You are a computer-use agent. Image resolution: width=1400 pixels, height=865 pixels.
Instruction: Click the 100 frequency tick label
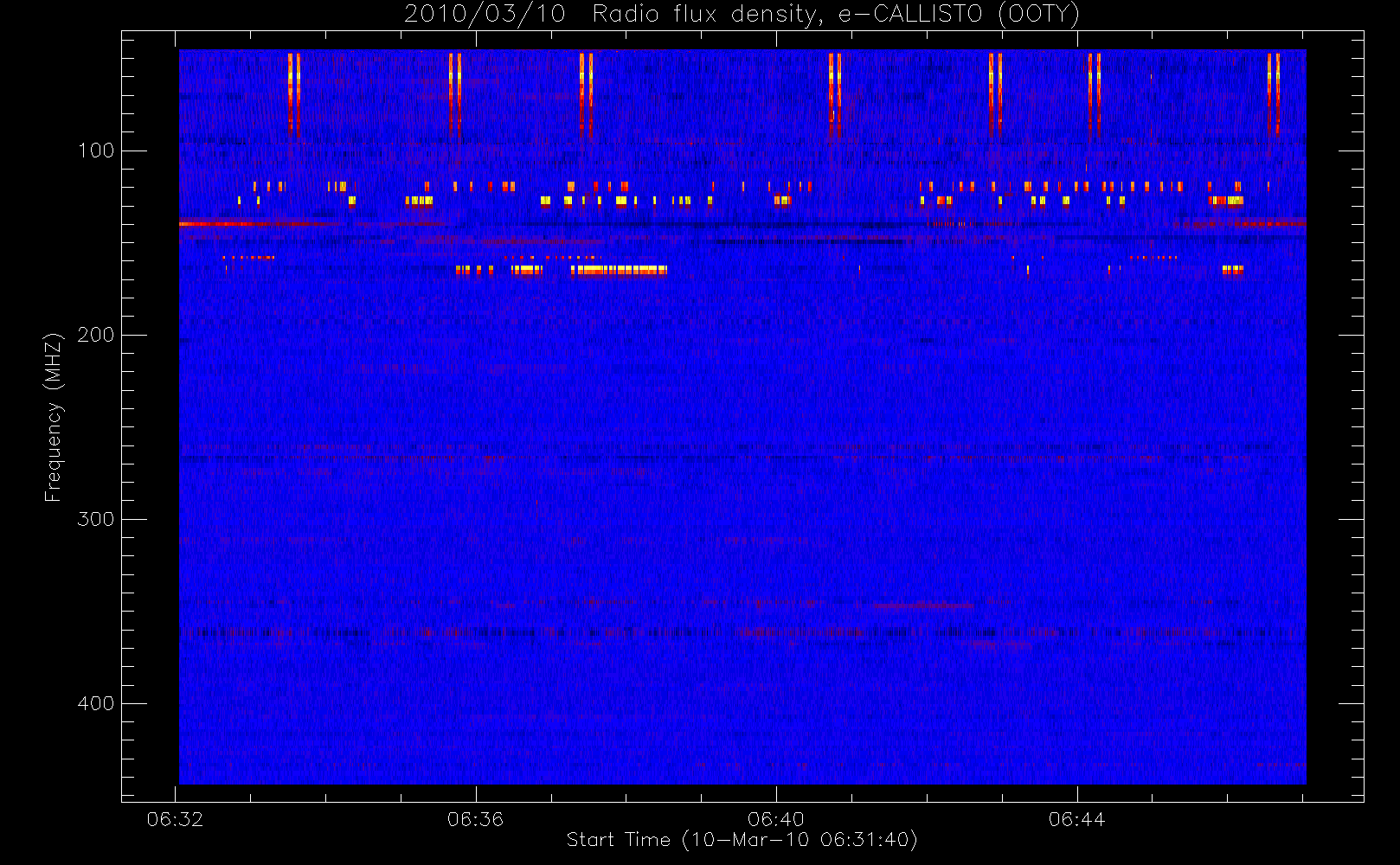coord(96,151)
